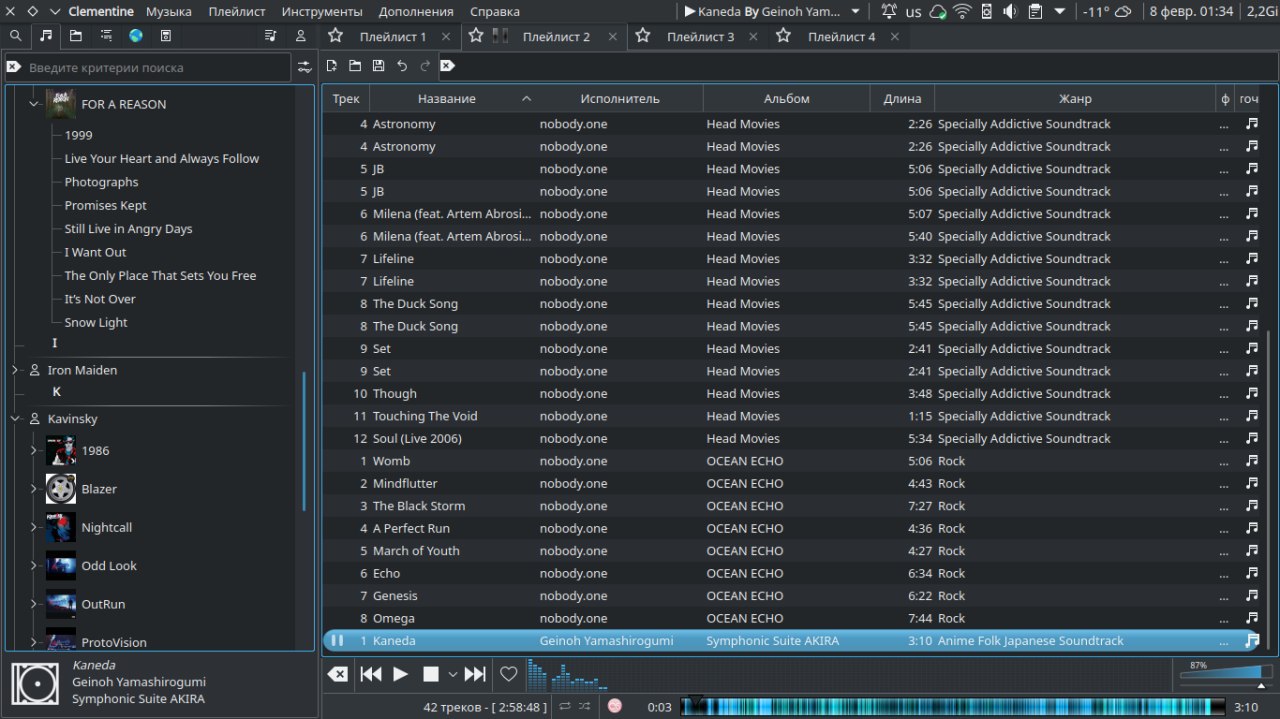Clear the playlist with backspace icon
This screenshot has height=719, width=1280.
click(x=338, y=674)
